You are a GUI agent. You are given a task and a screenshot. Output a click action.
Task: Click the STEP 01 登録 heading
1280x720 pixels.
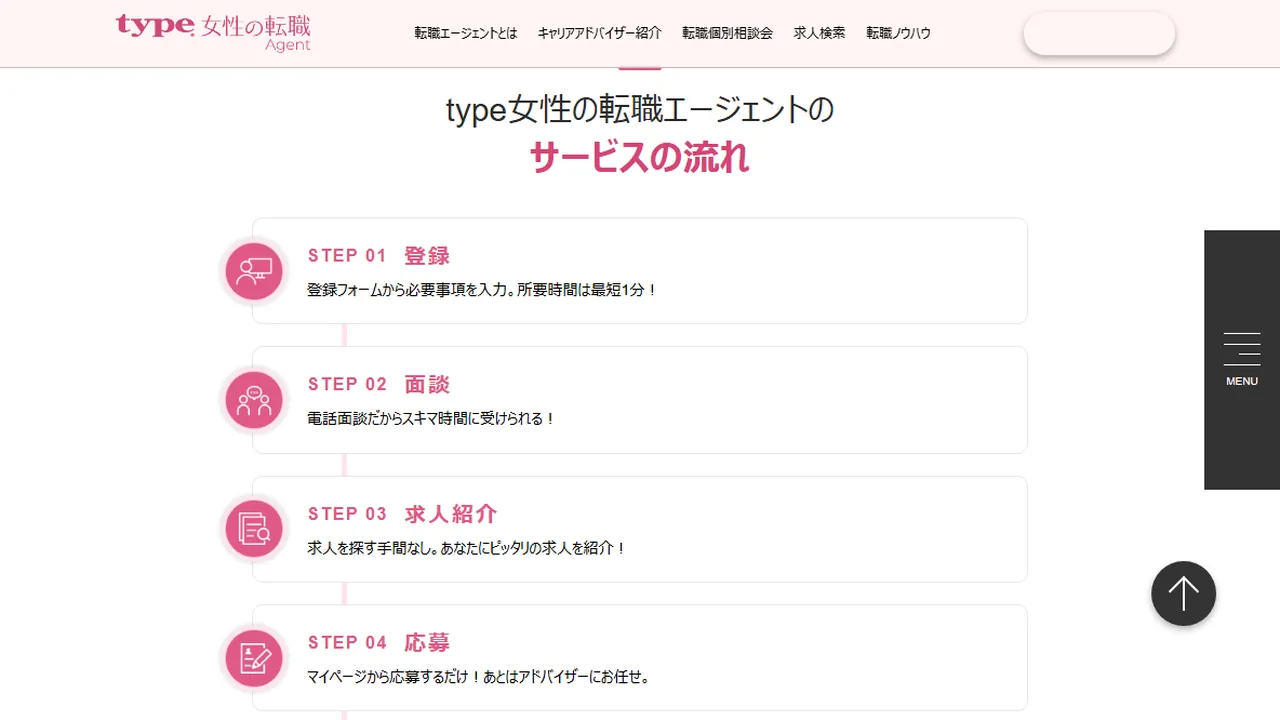click(x=379, y=256)
